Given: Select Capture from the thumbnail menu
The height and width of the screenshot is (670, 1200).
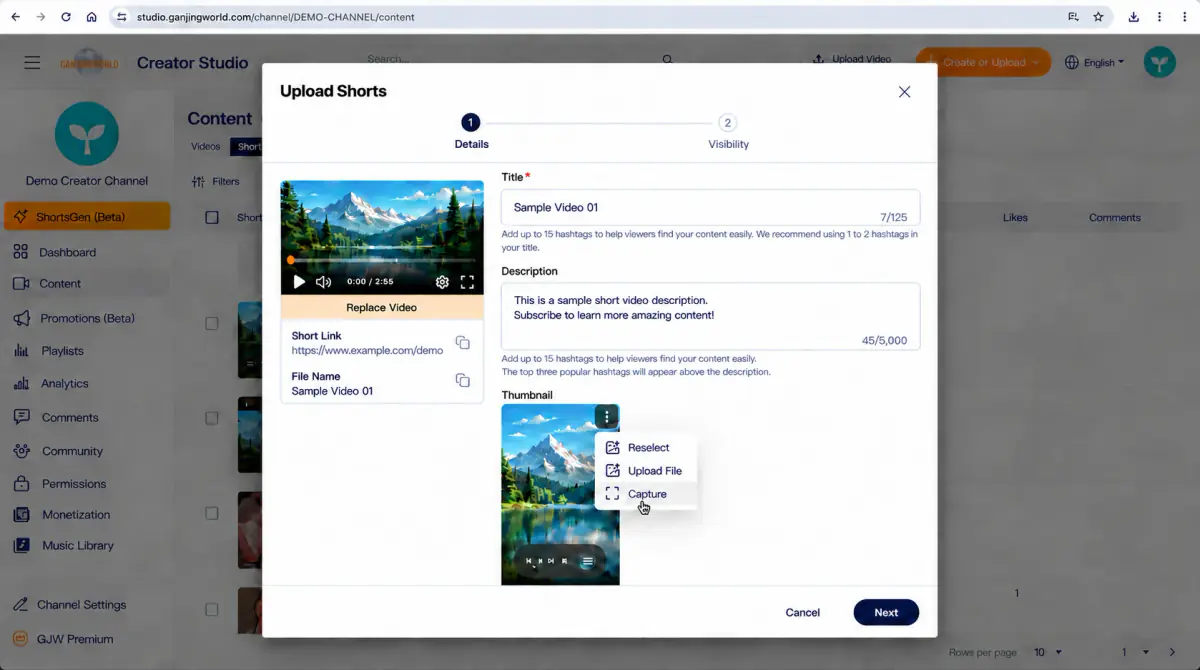Looking at the screenshot, I should pos(646,494).
